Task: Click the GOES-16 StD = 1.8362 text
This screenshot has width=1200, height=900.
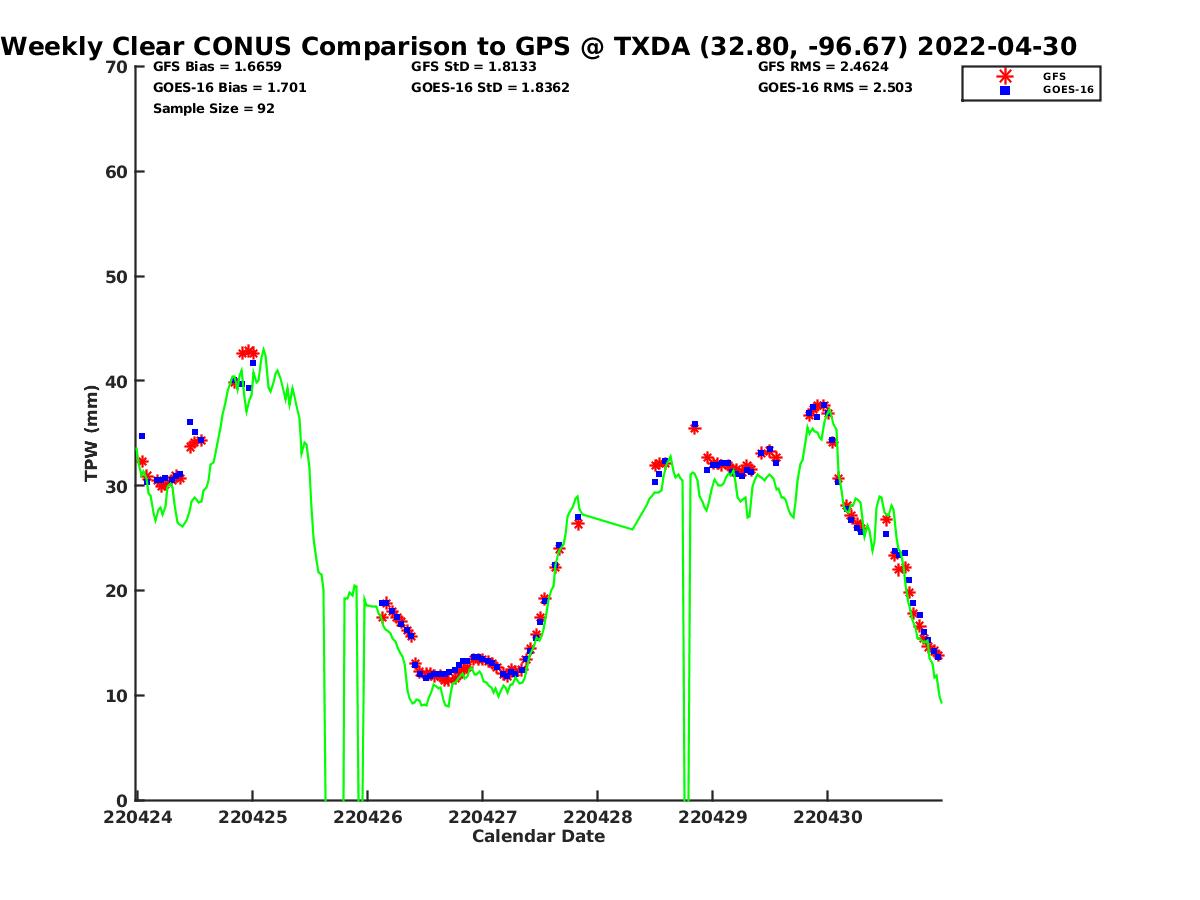Action: 490,88
